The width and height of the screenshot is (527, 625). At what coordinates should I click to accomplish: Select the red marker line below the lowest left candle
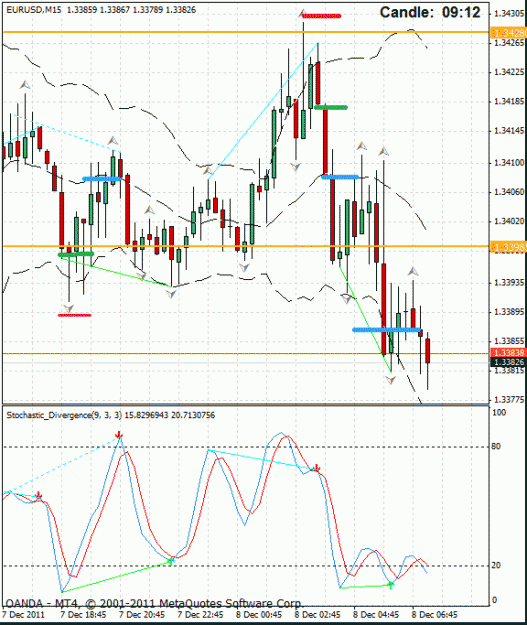pos(75,315)
